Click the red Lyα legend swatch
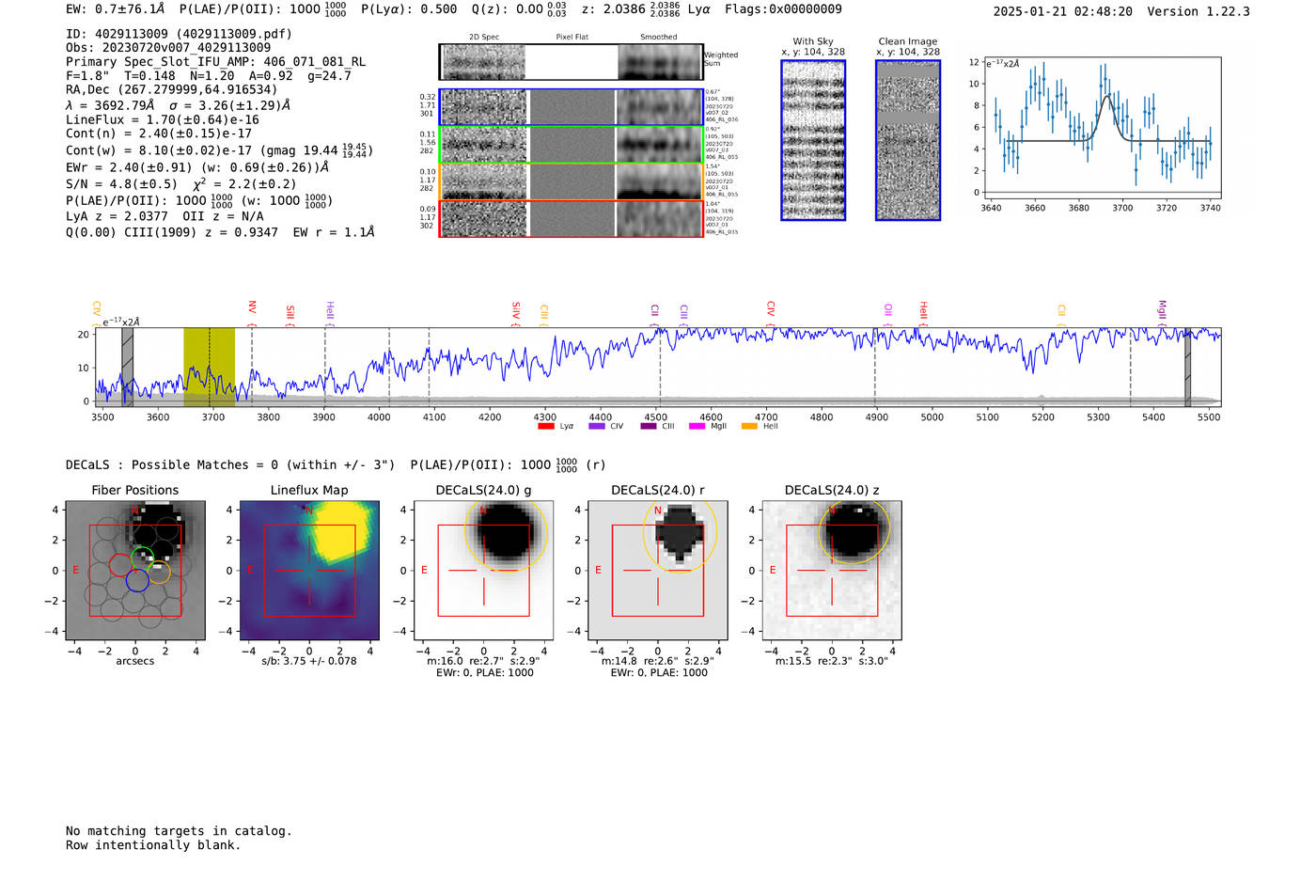Screen dimensions: 1316x896 click(545, 426)
